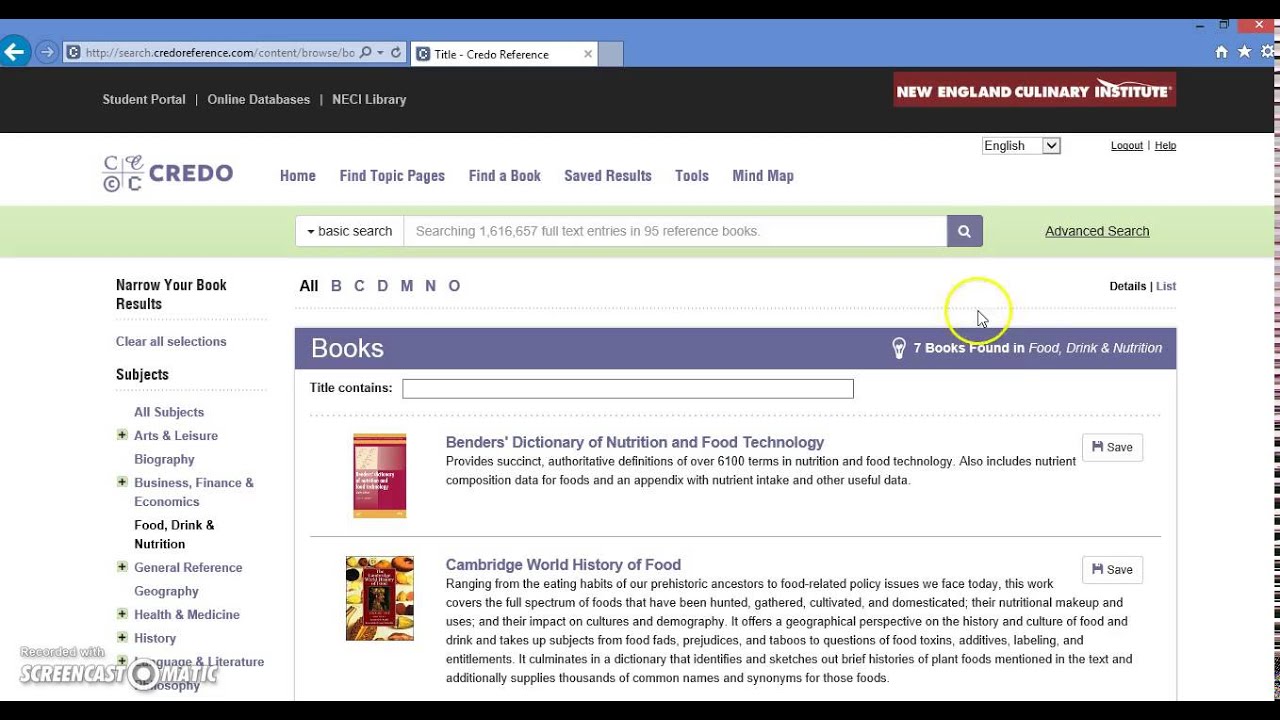The image size is (1280, 720).
Task: Select the Food, Drink & Nutrition subject
Action: (174, 534)
